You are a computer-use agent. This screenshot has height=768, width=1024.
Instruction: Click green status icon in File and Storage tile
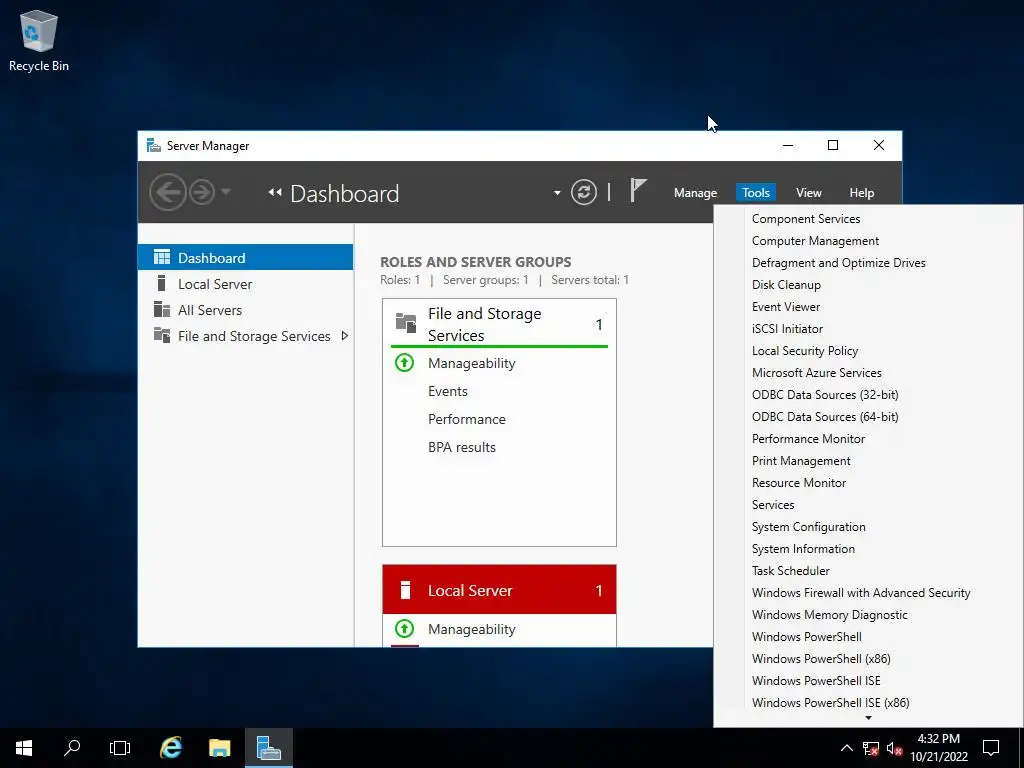point(405,362)
